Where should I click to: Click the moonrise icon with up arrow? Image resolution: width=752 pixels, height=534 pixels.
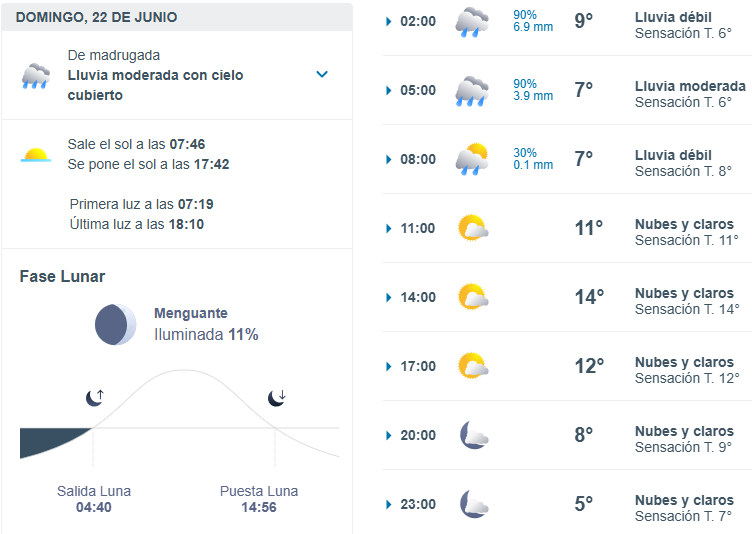94,398
